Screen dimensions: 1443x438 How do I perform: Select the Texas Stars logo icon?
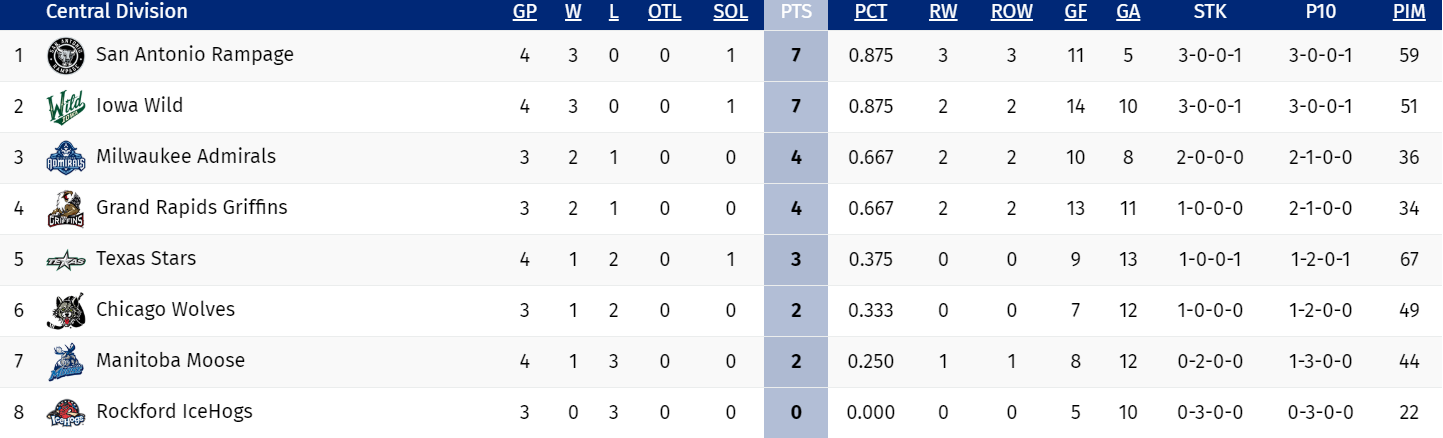click(x=66, y=260)
